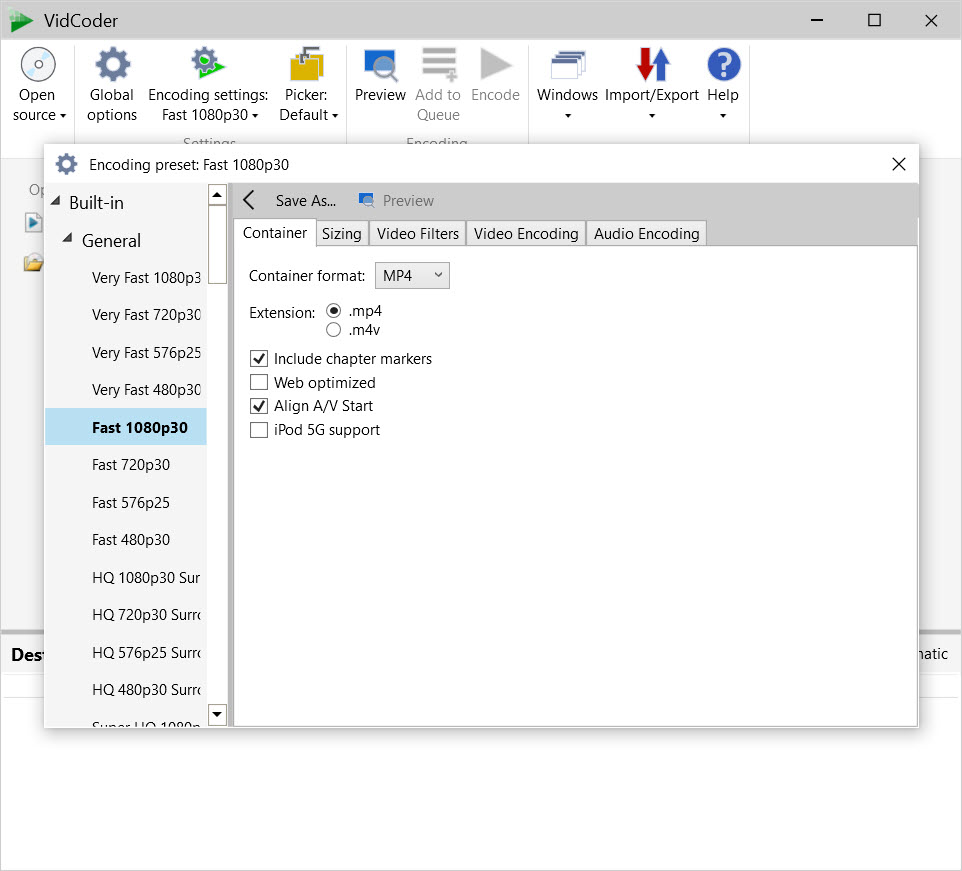Image resolution: width=962 pixels, height=871 pixels.
Task: Expand the Windows menu arrow
Action: coord(568,115)
